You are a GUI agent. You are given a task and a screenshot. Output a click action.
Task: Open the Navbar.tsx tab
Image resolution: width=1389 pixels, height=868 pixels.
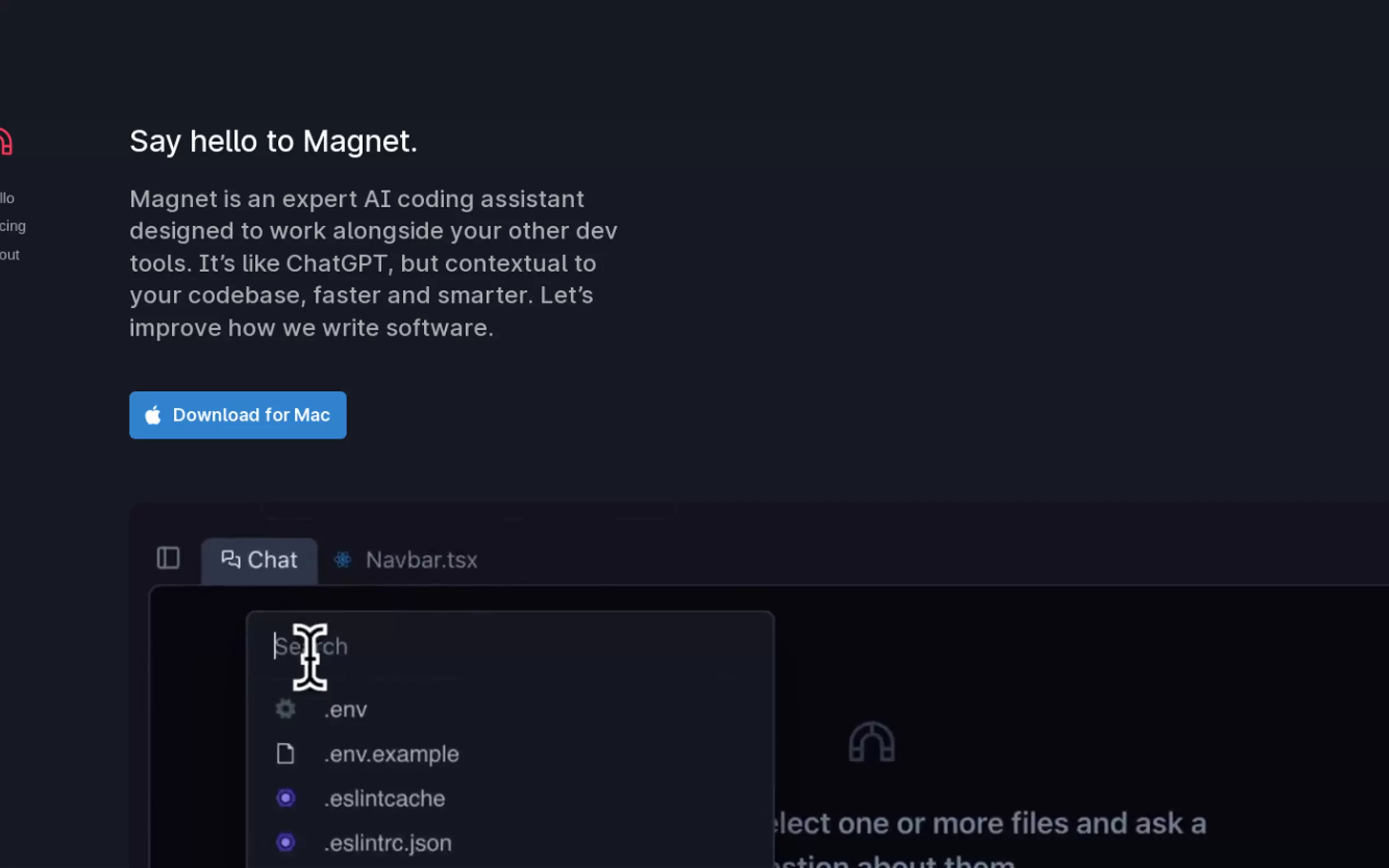click(422, 560)
